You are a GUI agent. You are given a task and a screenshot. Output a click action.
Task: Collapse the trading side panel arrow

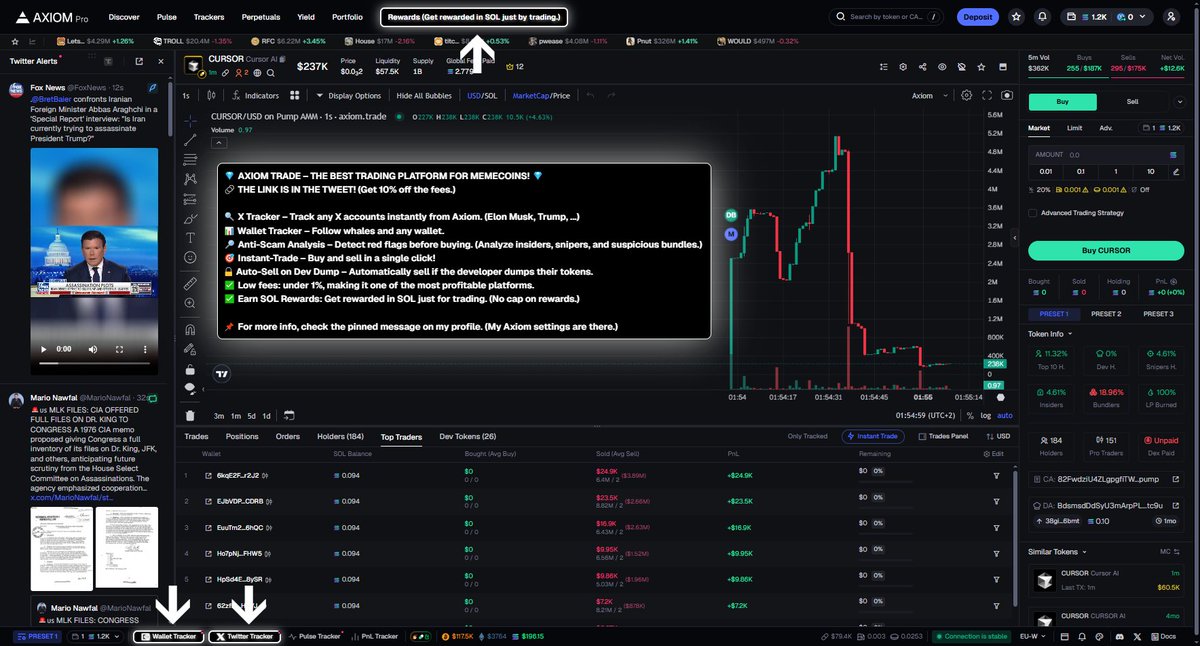(1016, 237)
